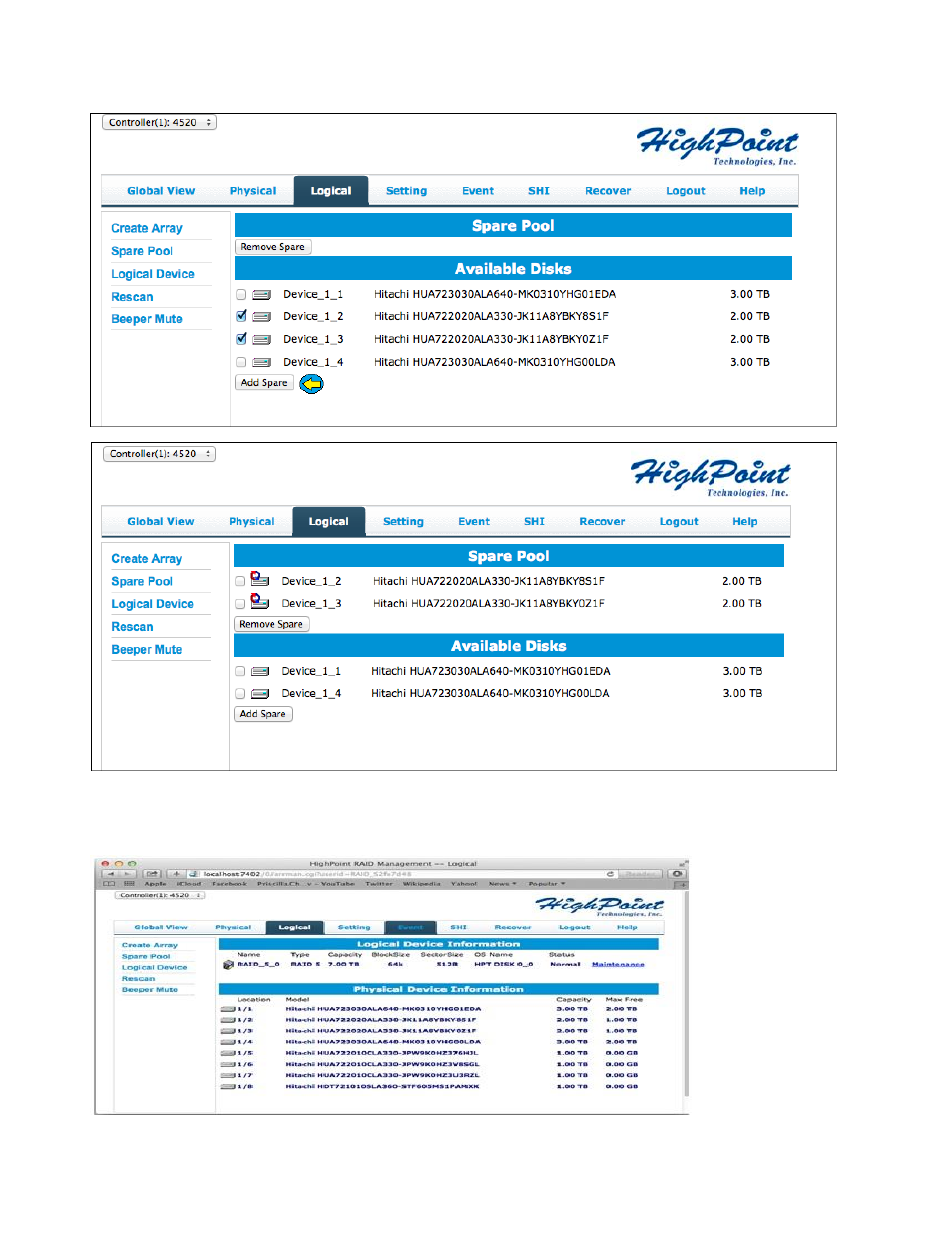This screenshot has height=1233, width=952.
Task: Open Recover tab in top screenshot
Action: pos(608,191)
